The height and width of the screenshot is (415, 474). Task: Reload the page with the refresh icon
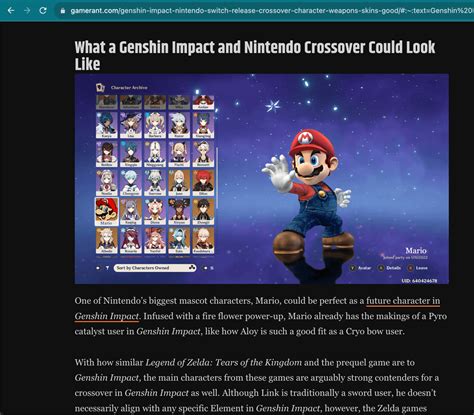[43, 11]
